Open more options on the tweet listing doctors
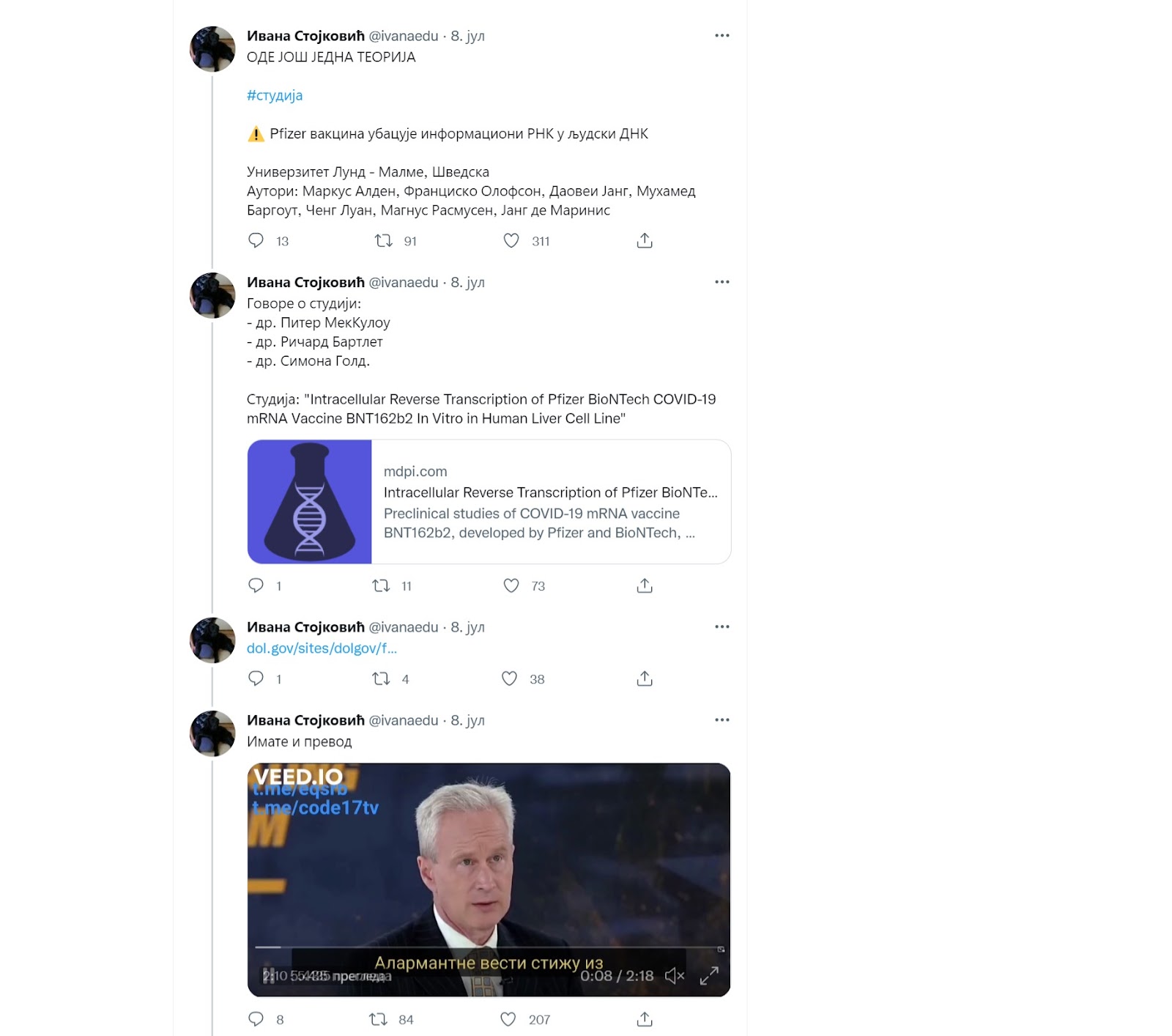Viewport: 1172px width, 1036px height. pos(722,282)
